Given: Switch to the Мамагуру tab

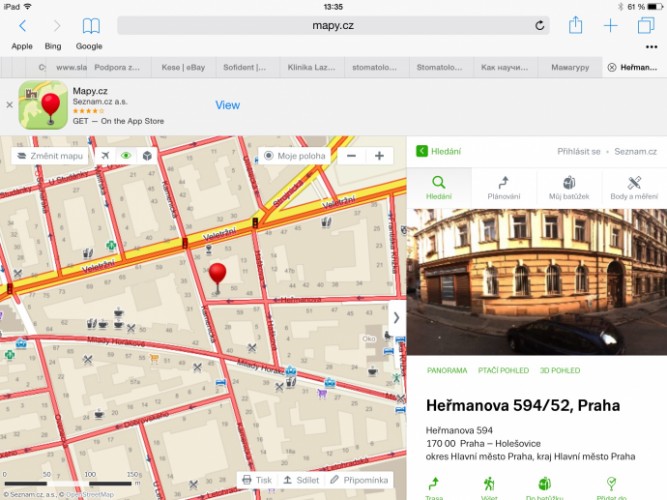Looking at the screenshot, I should pyautogui.click(x=570, y=67).
